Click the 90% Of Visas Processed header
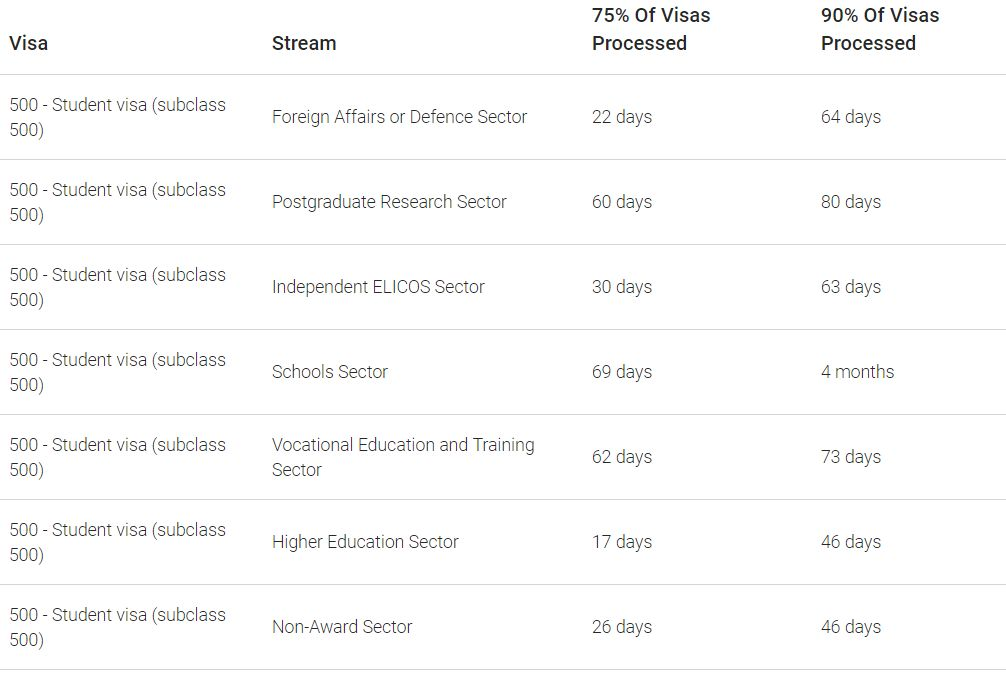Viewport: 1006px width, 682px height. [880, 29]
